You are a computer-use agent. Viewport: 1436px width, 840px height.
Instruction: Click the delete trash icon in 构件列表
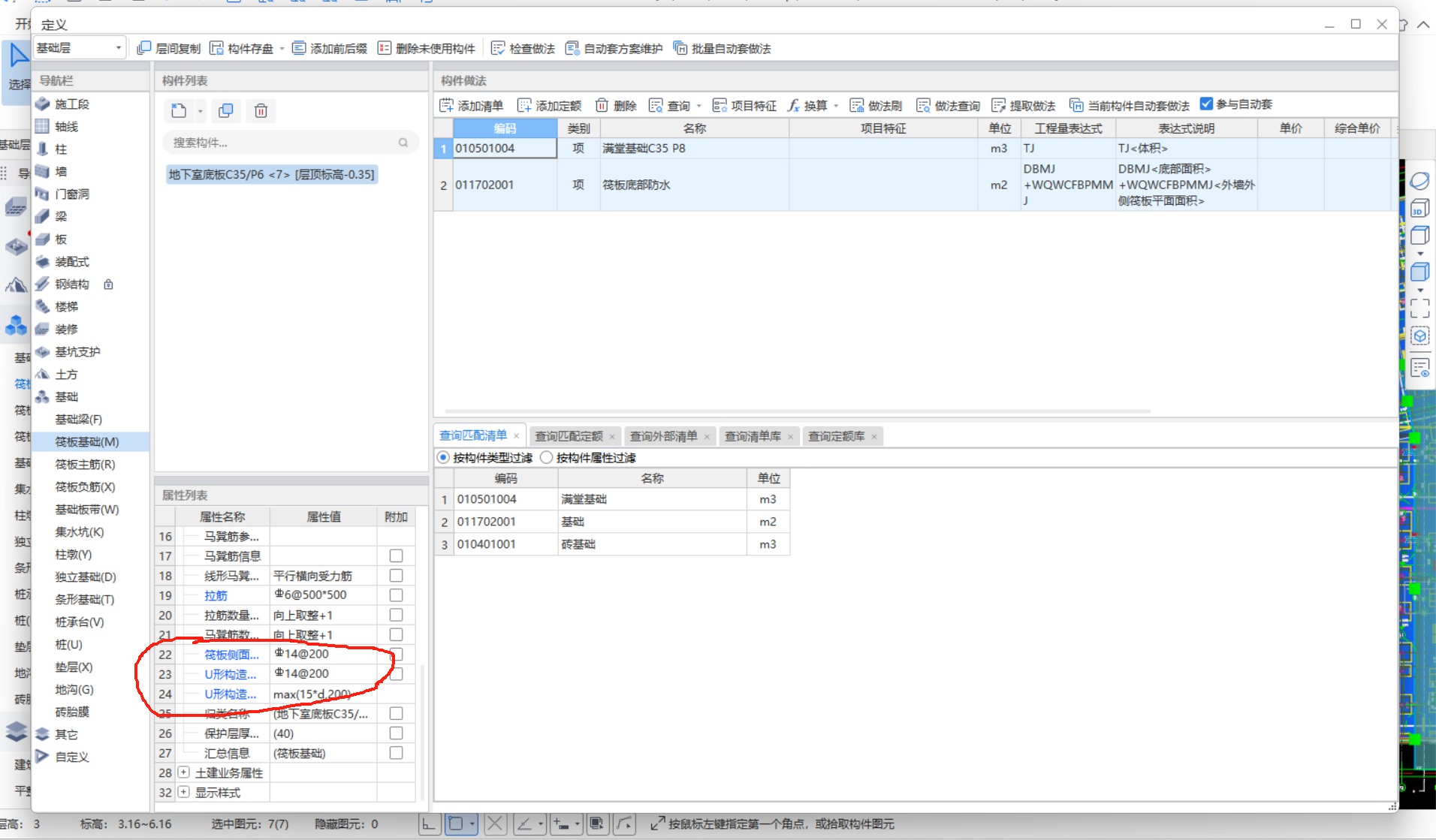[261, 111]
